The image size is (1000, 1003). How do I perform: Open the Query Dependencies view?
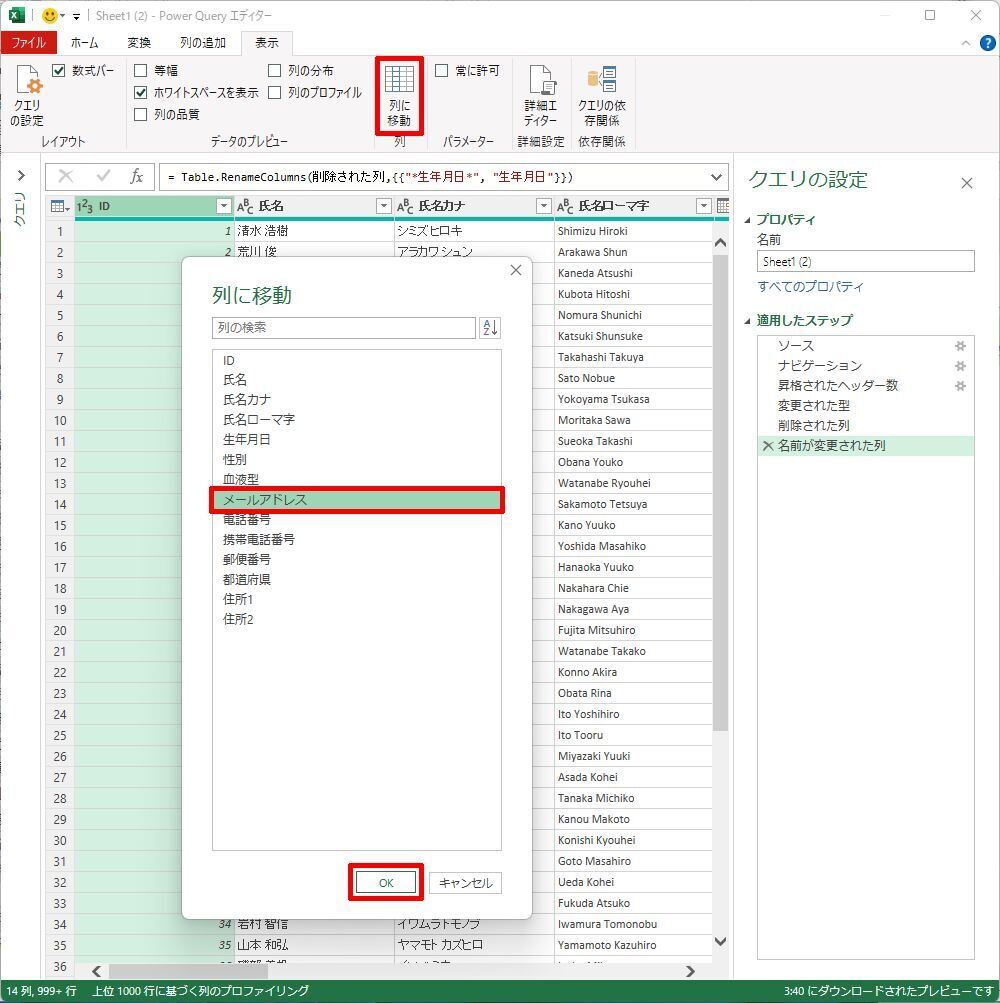[x=601, y=96]
